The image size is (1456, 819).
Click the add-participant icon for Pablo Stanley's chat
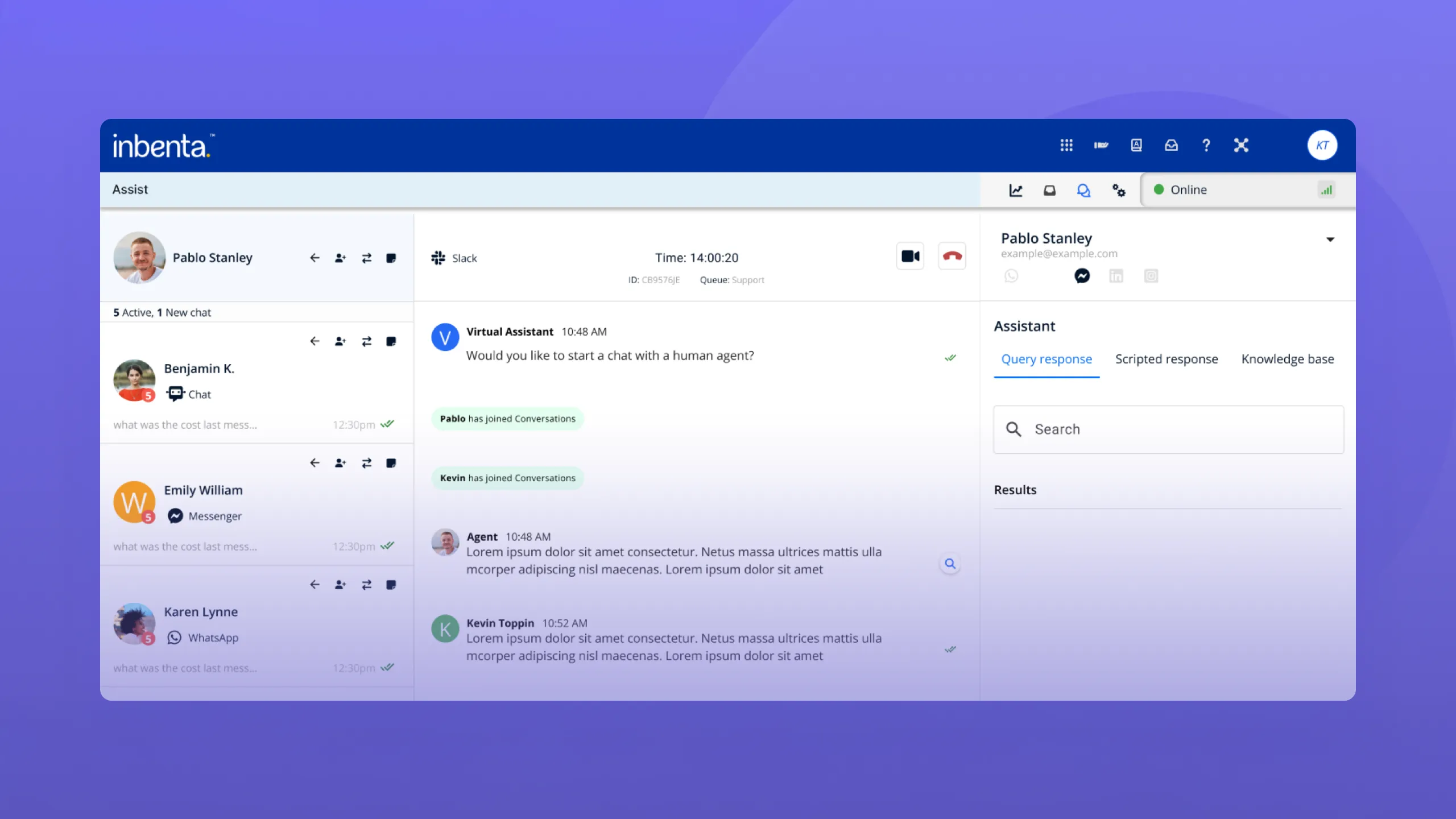340,258
